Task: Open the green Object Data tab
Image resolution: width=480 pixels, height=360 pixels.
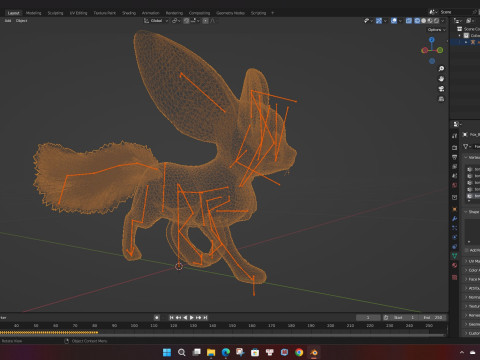Action: click(455, 256)
